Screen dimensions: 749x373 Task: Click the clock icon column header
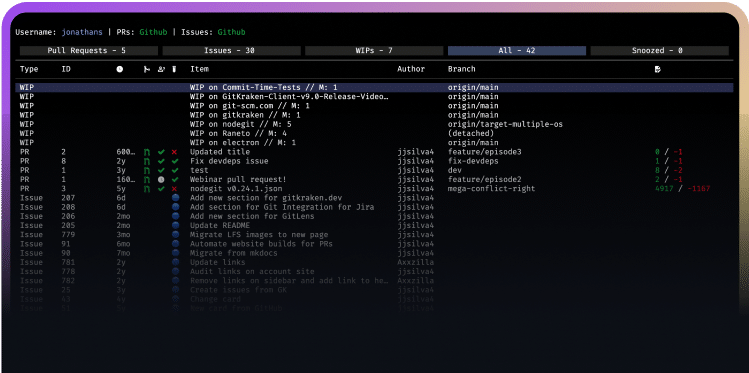coord(119,69)
